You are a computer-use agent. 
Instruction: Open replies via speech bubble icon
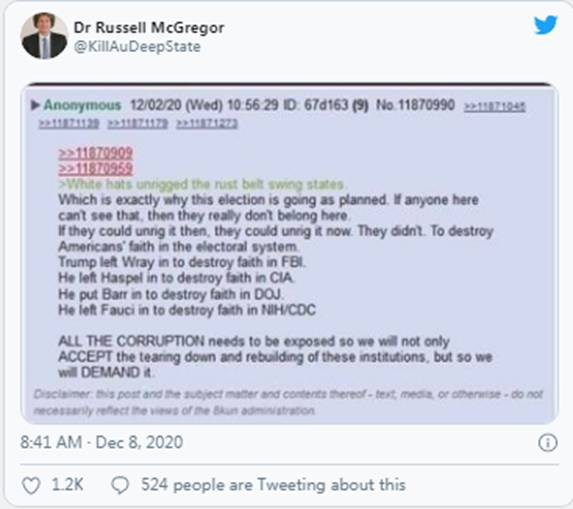point(120,486)
